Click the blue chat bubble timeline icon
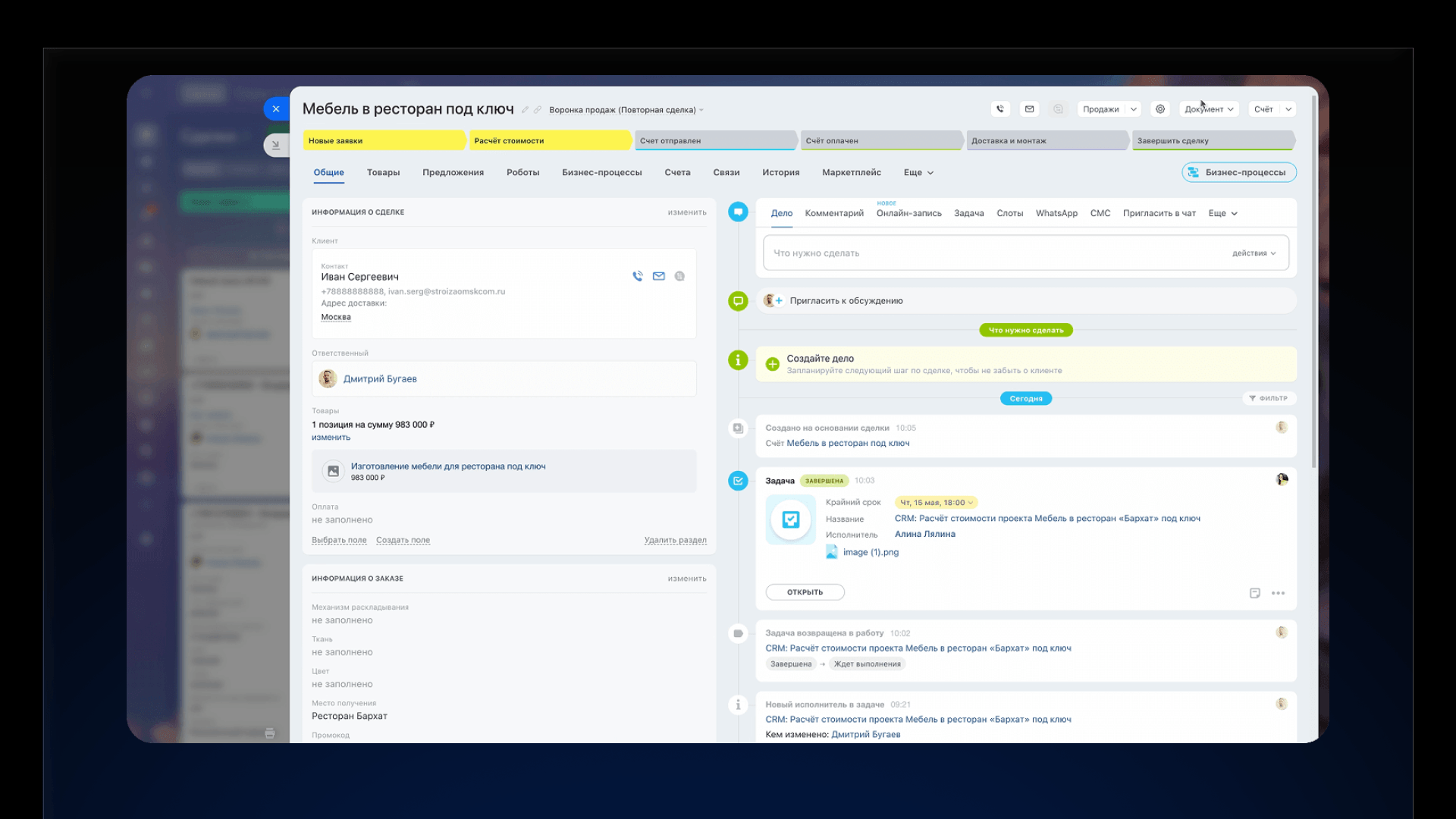 point(738,212)
